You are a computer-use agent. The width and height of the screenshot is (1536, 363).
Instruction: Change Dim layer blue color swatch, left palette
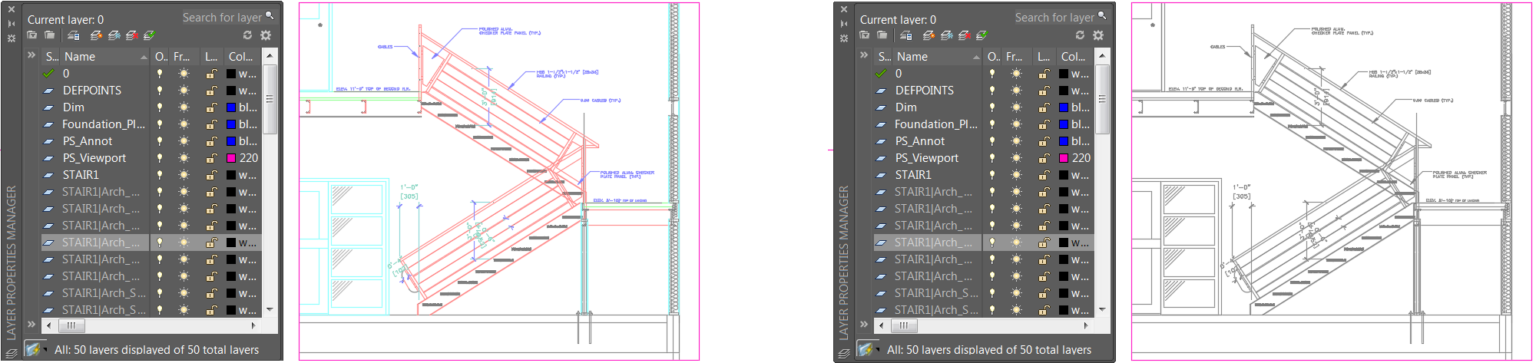[x=231, y=107]
